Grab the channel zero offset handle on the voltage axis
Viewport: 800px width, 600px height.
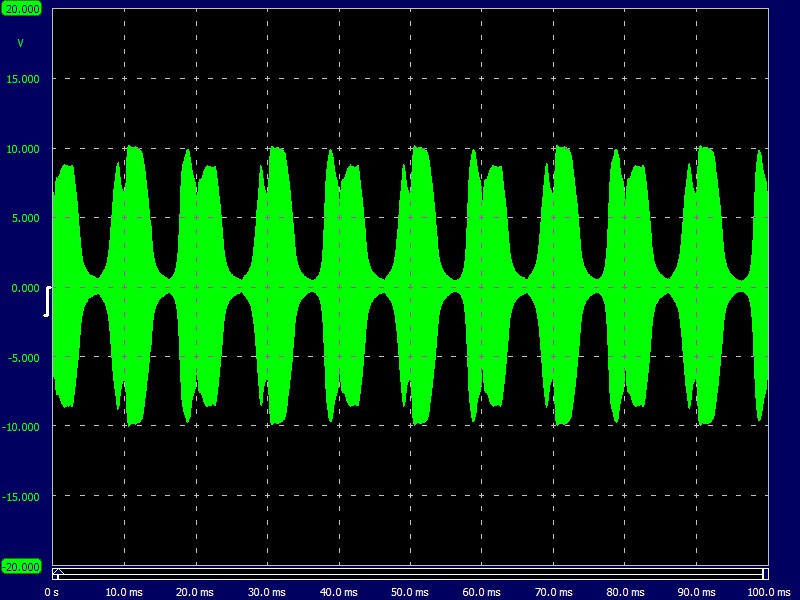47,302
